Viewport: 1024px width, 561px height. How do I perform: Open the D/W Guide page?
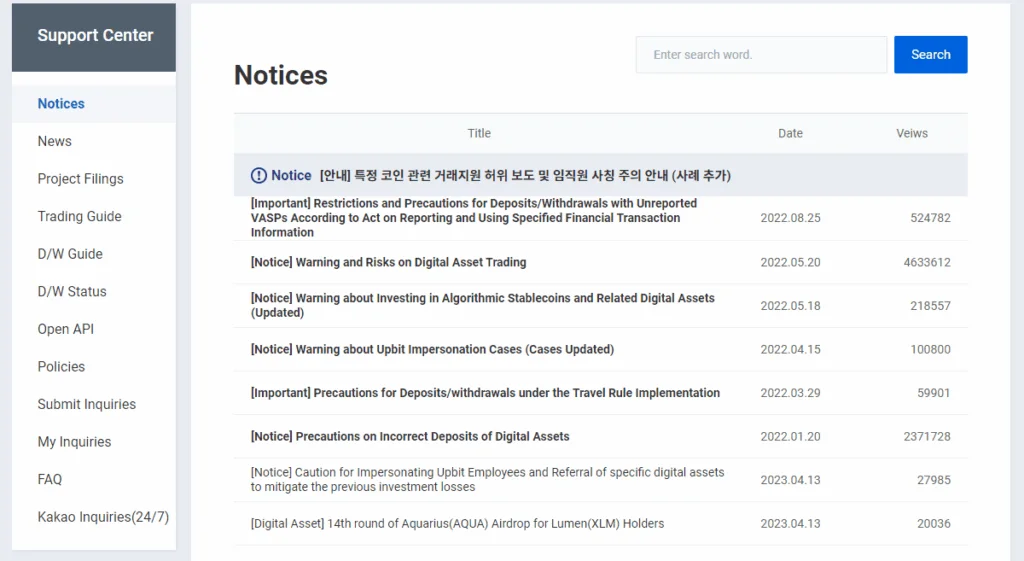click(x=70, y=254)
